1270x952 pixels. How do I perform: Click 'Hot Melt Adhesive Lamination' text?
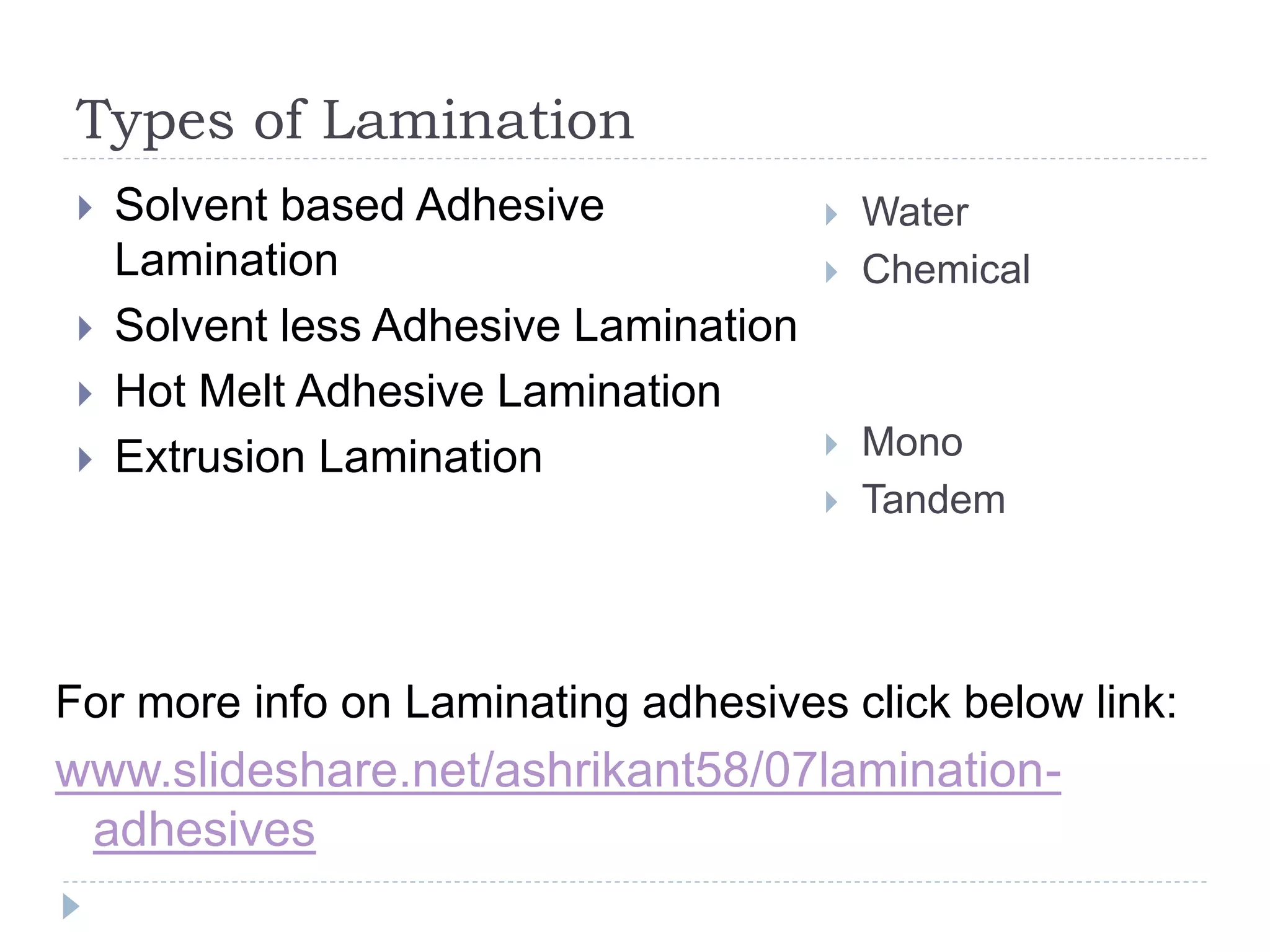[418, 392]
